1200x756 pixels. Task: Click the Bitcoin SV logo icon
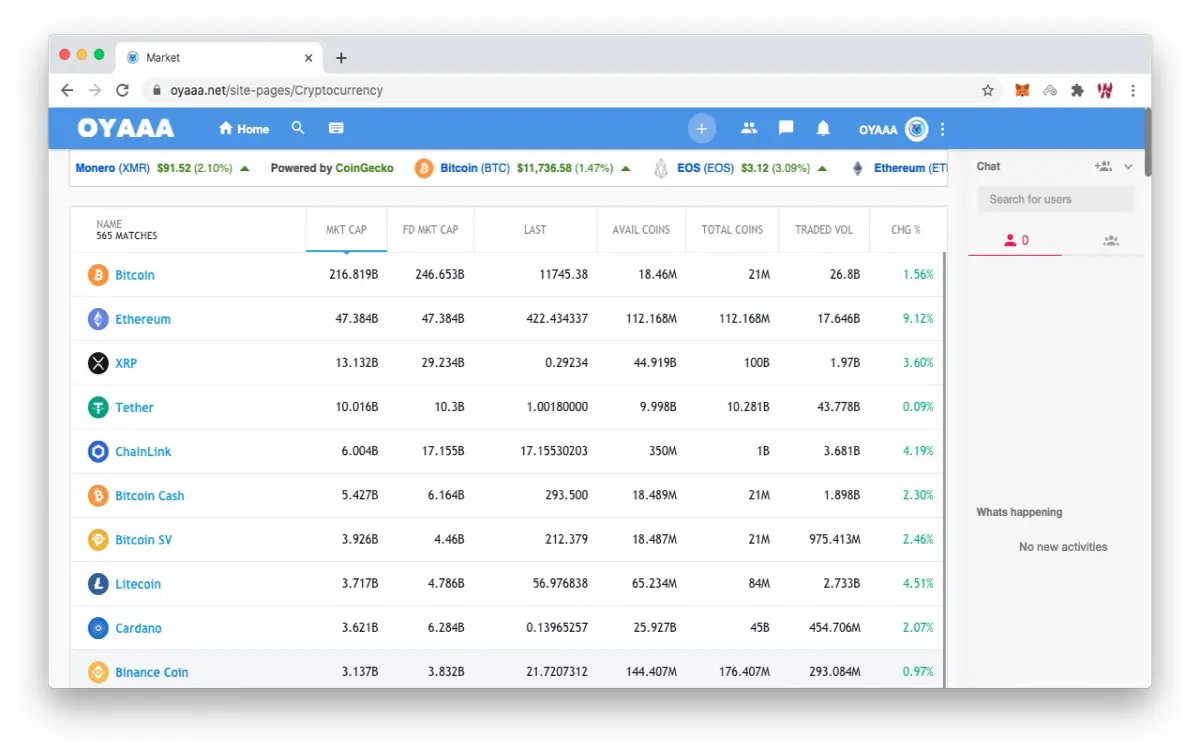coord(98,539)
